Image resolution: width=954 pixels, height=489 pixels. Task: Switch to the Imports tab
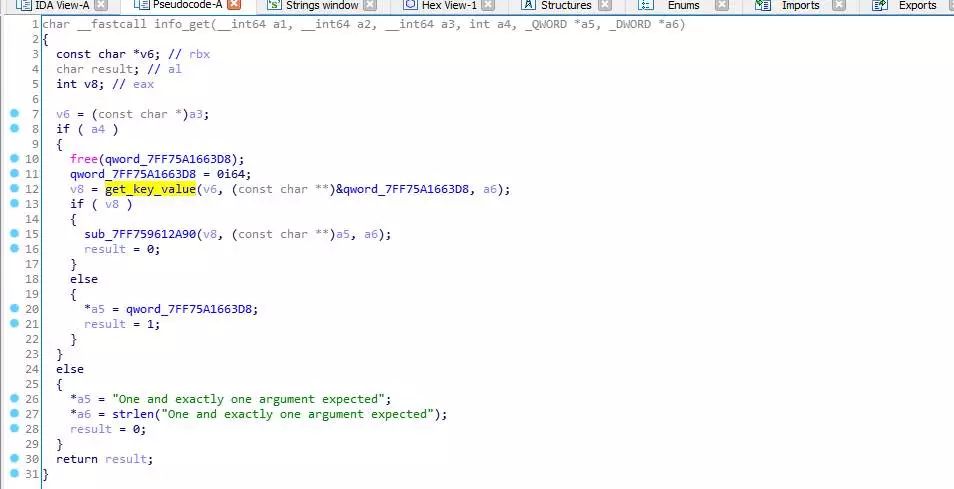tap(800, 5)
